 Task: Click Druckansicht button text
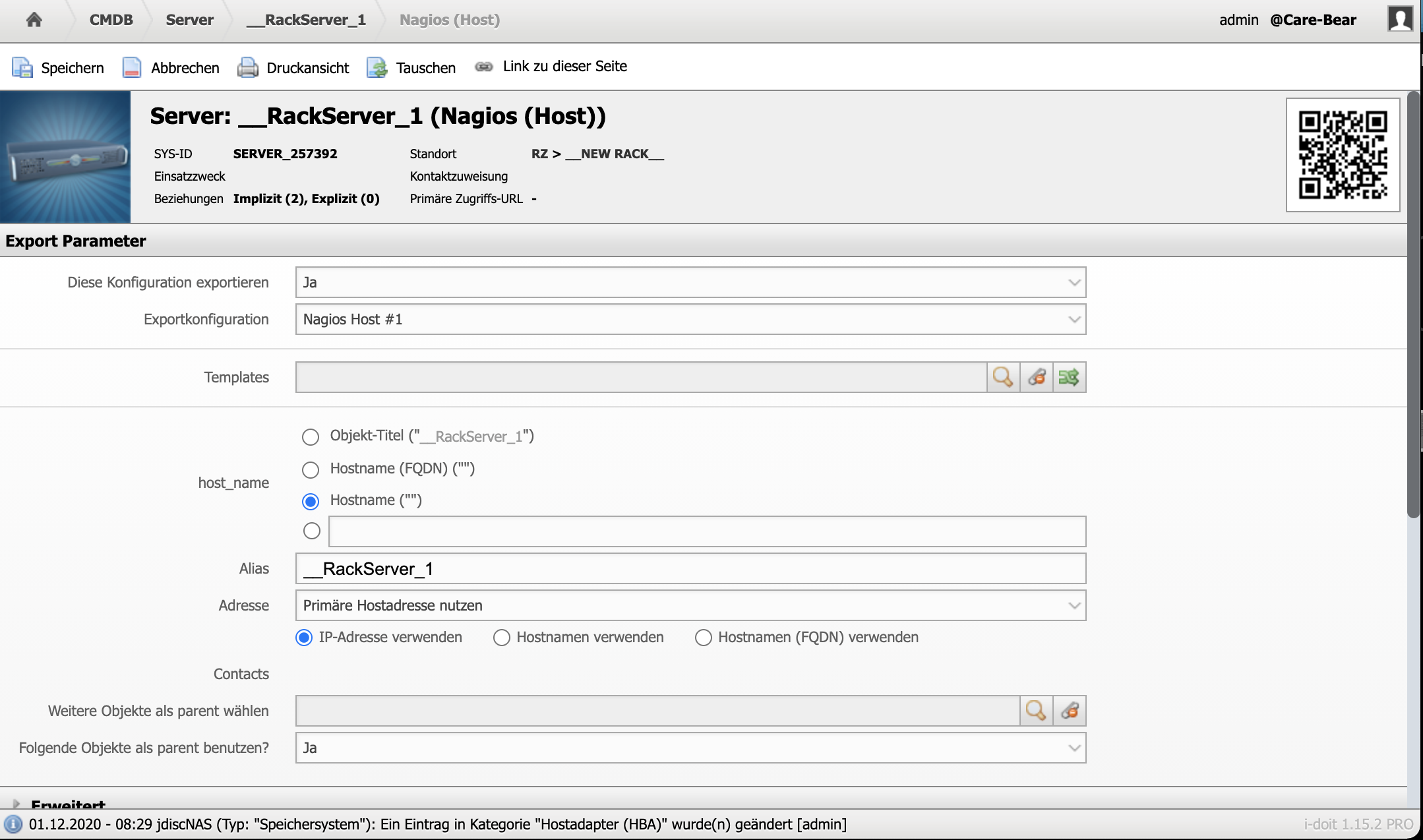308,68
